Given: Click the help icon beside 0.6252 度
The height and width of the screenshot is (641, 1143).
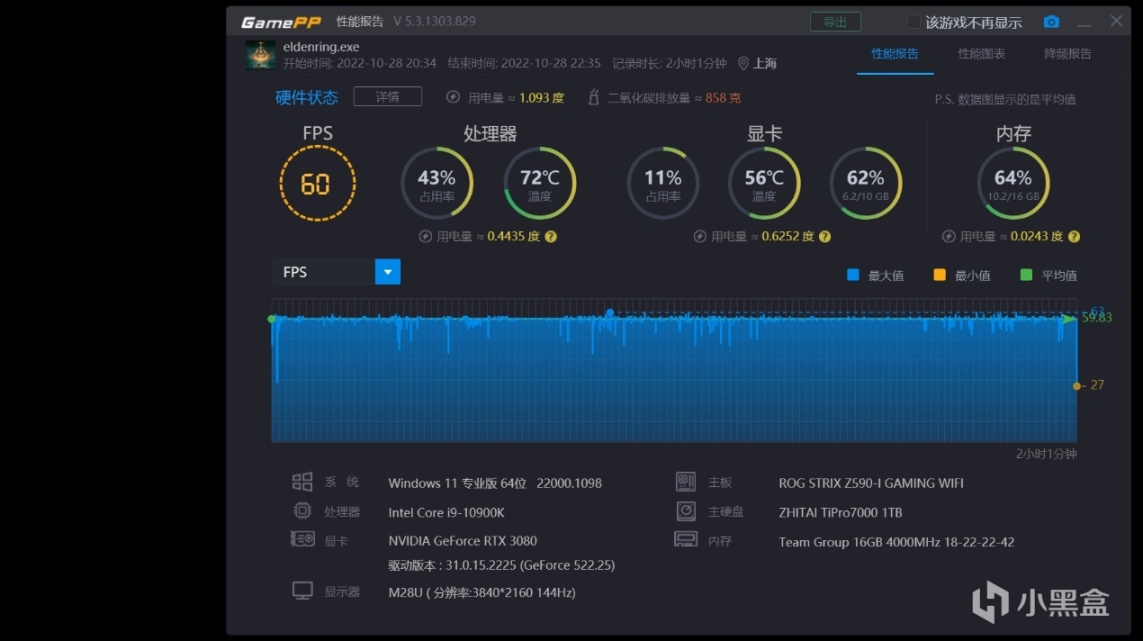Looking at the screenshot, I should (824, 236).
